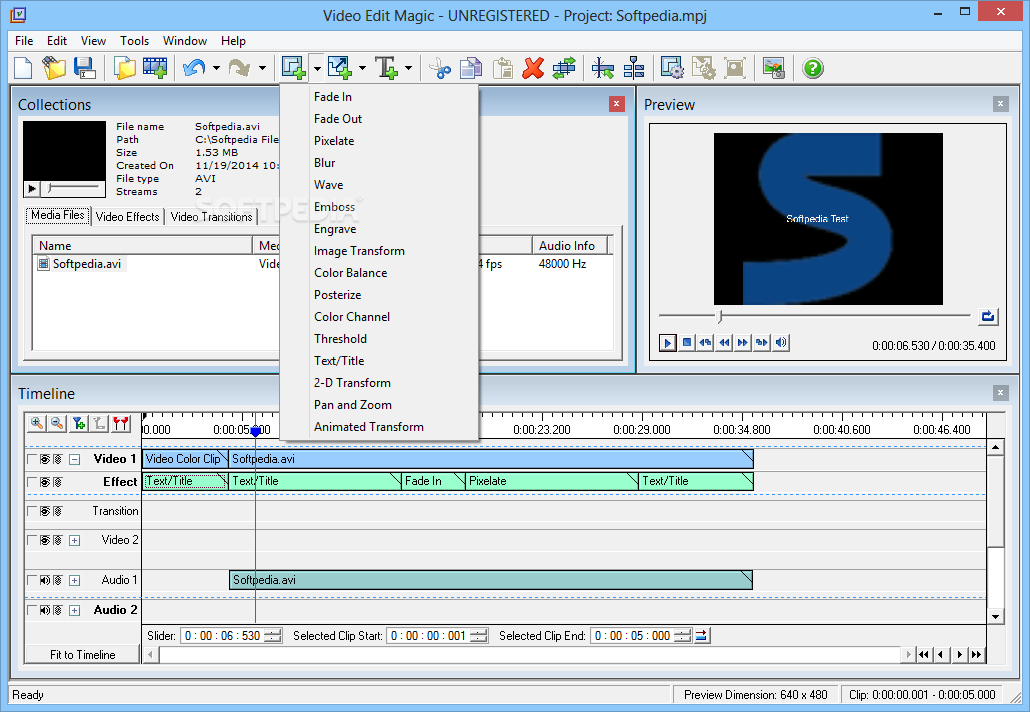Zoom in on the timeline
This screenshot has width=1030, height=712.
point(37,424)
